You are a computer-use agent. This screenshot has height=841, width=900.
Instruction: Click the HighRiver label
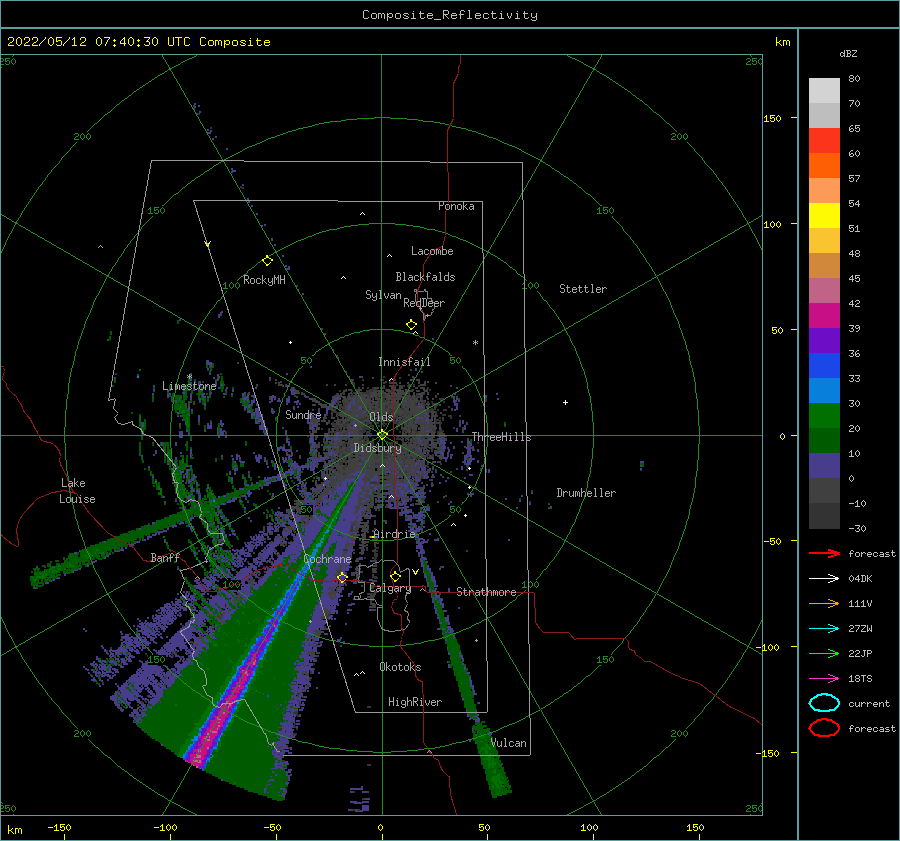tap(415, 702)
